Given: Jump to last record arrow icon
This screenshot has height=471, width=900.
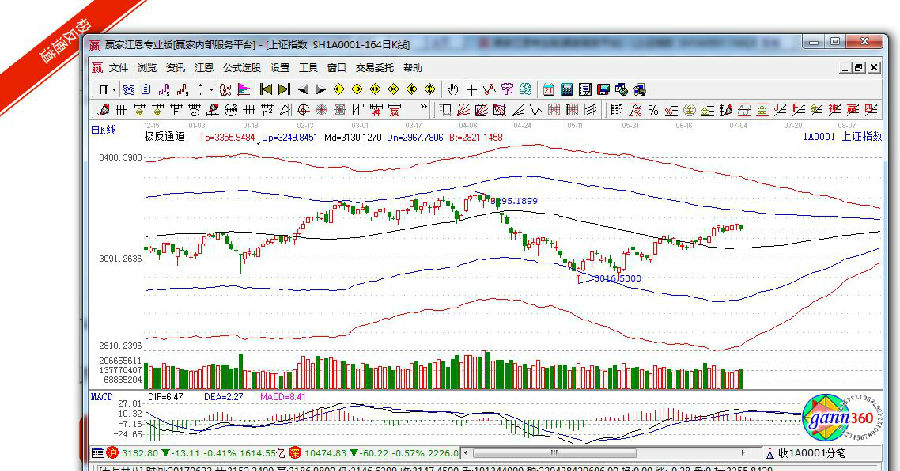Looking at the screenshot, I should 284,89.
